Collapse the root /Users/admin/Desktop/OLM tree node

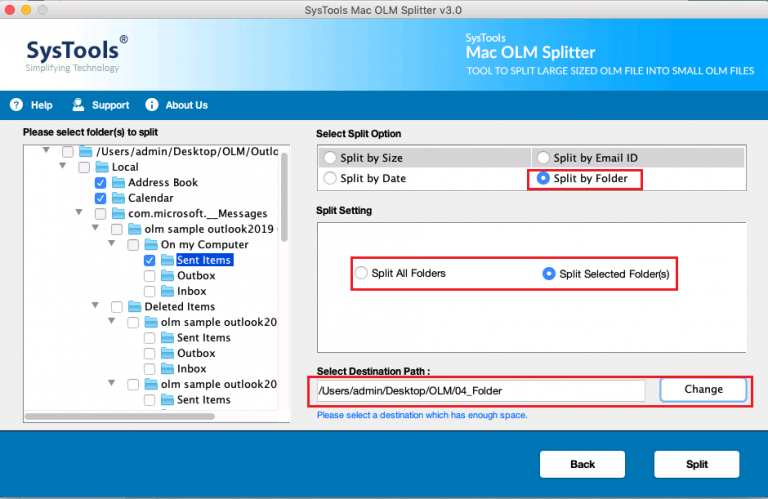click(x=46, y=150)
